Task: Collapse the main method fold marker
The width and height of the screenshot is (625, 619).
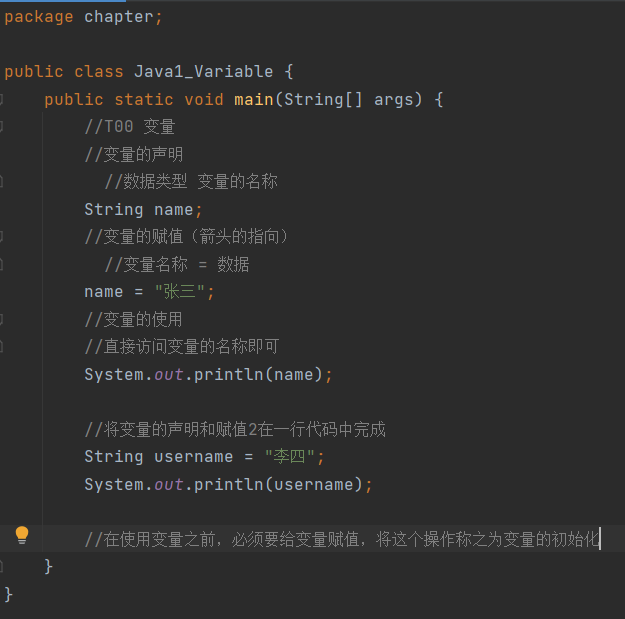Action: pyautogui.click(x=2, y=99)
